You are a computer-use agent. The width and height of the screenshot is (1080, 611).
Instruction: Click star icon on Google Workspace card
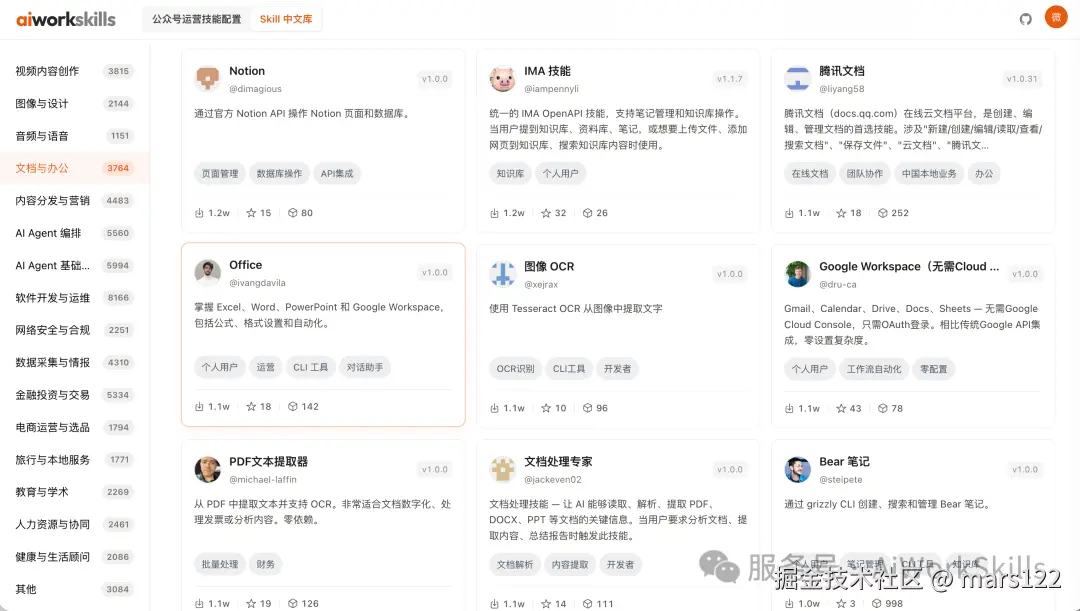coord(840,408)
